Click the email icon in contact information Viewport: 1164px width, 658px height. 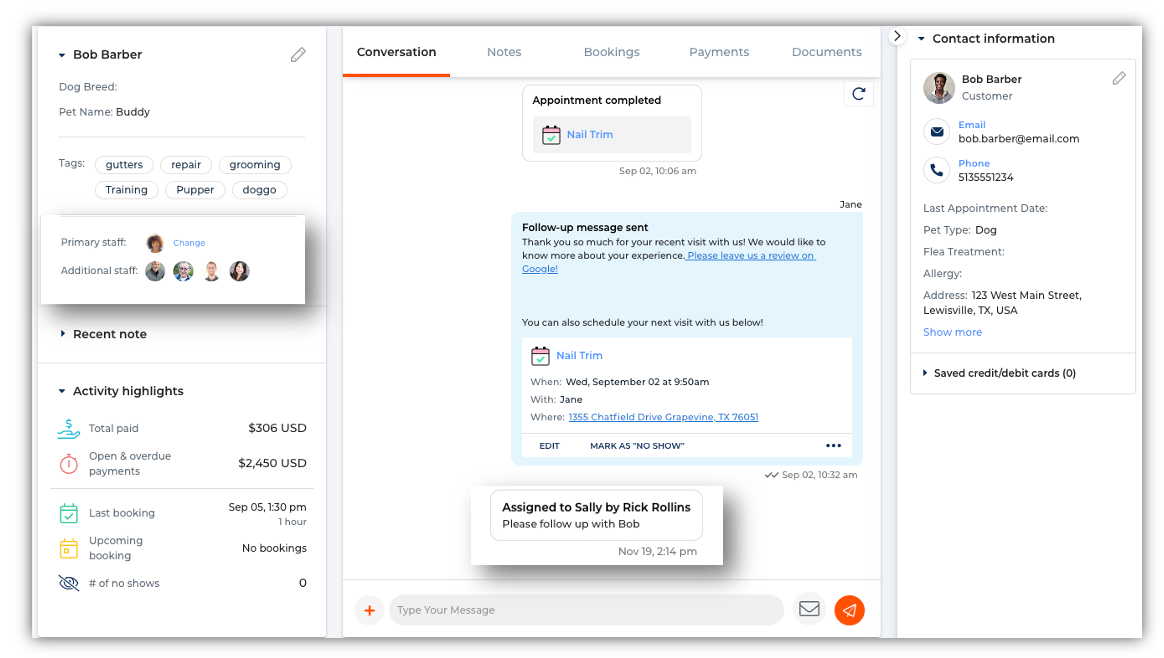pyautogui.click(x=937, y=132)
